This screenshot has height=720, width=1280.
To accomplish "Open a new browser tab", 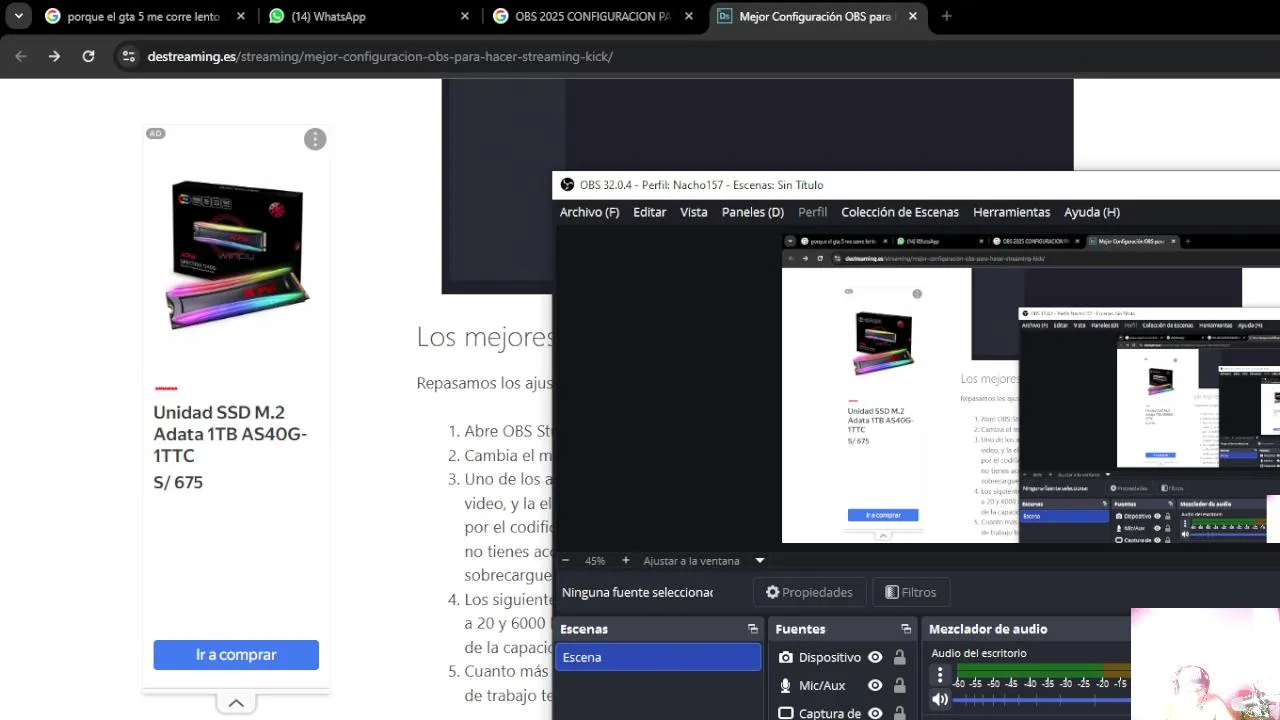I will coord(946,16).
